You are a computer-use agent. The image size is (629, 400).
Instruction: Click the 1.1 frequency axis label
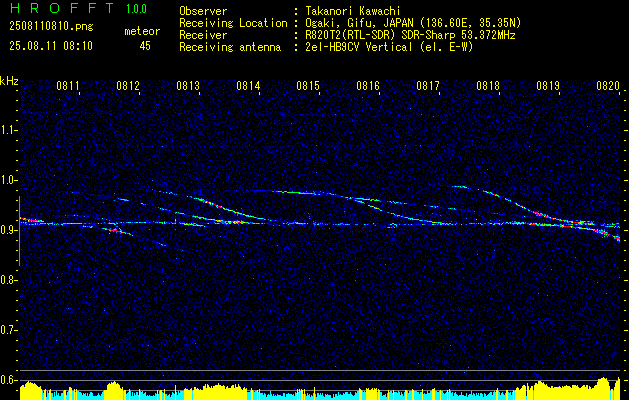point(9,130)
